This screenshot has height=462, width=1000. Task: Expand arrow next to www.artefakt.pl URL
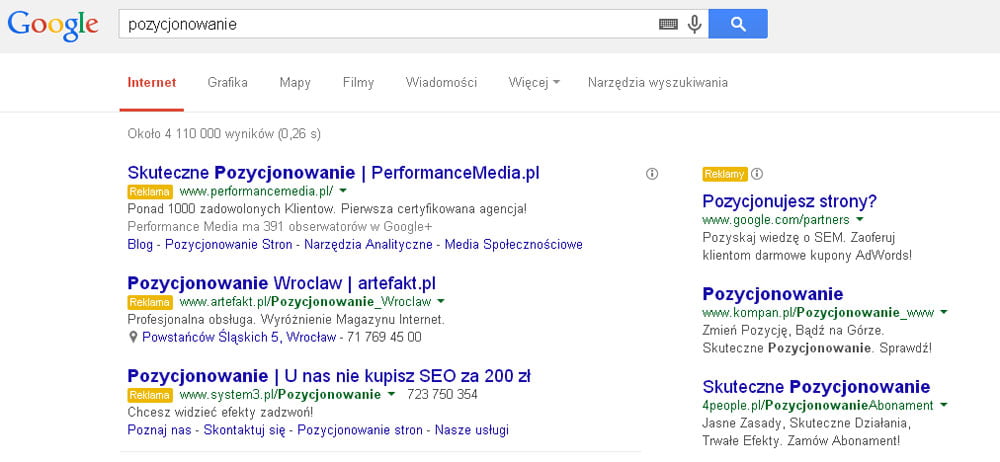tap(441, 301)
